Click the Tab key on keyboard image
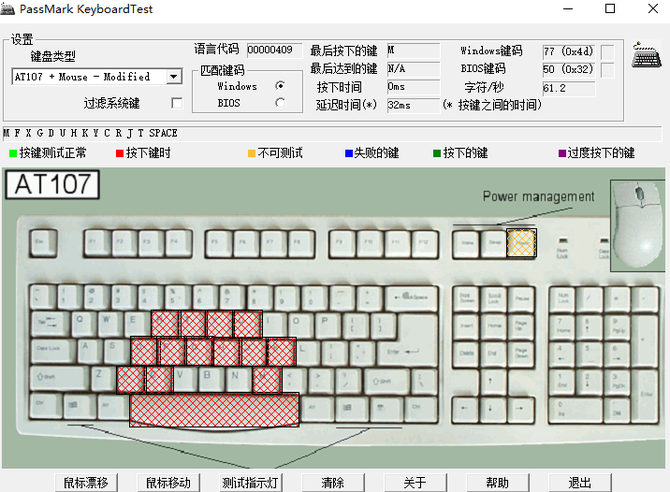The height and width of the screenshot is (492, 670). pyautogui.click(x=50, y=324)
